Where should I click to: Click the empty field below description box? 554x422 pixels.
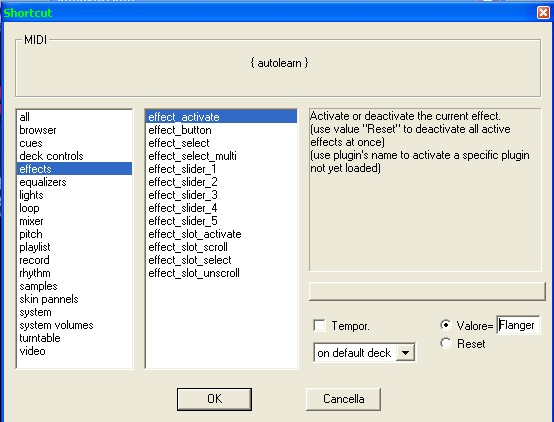[427, 291]
